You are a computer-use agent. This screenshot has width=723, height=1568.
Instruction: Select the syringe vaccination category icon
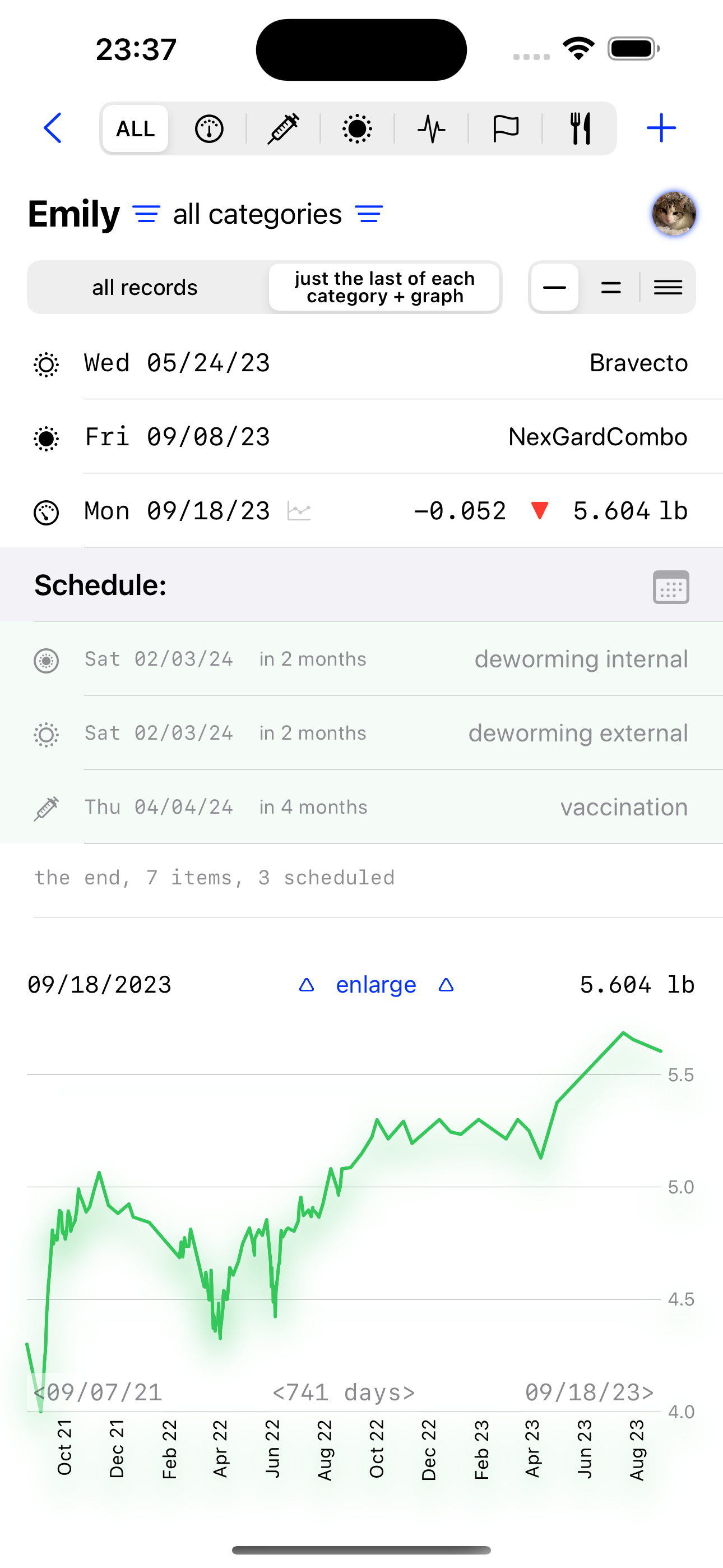coord(283,129)
